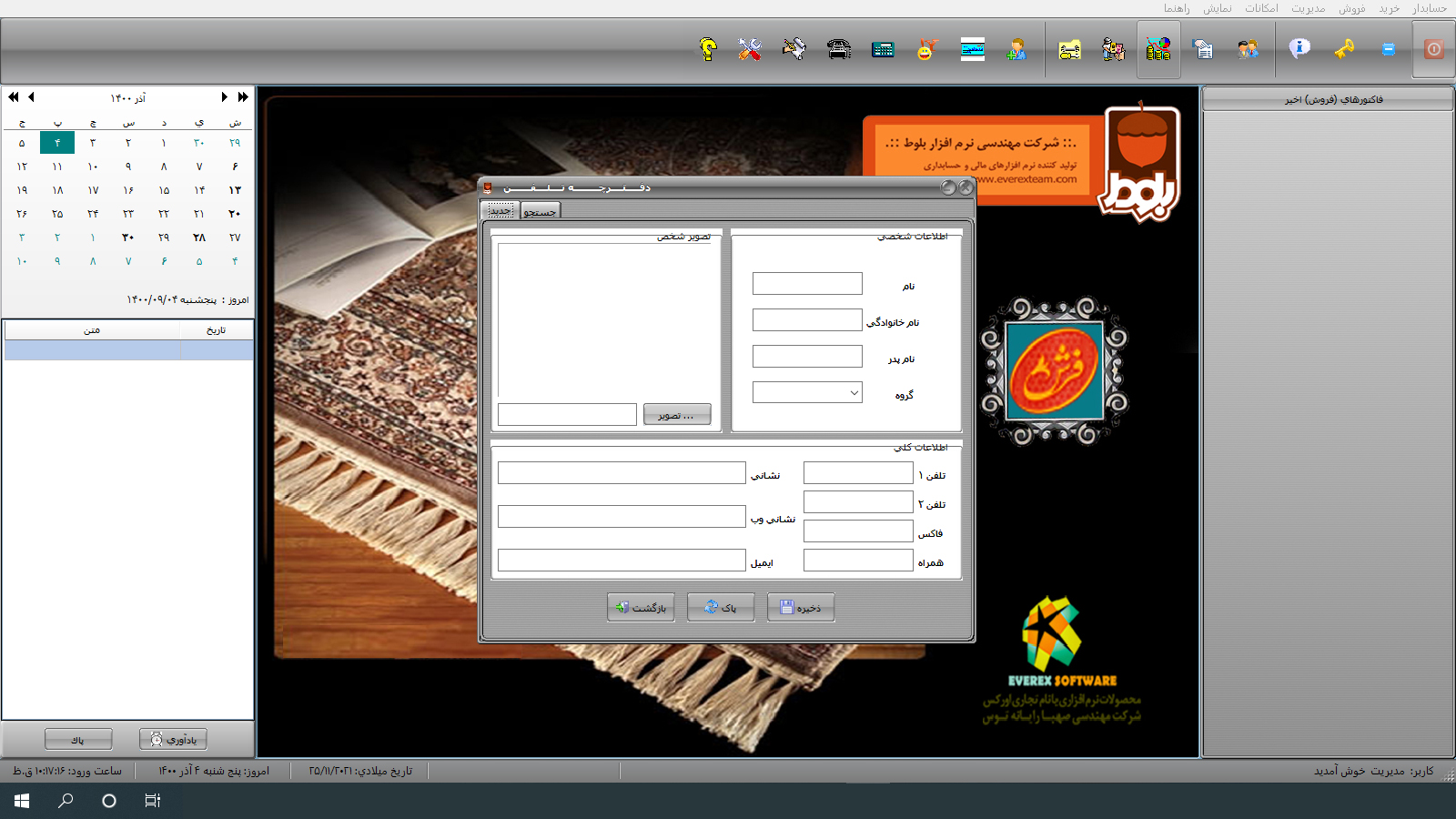
Task: Click the telephone icon in the toolbar
Action: [x=839, y=49]
